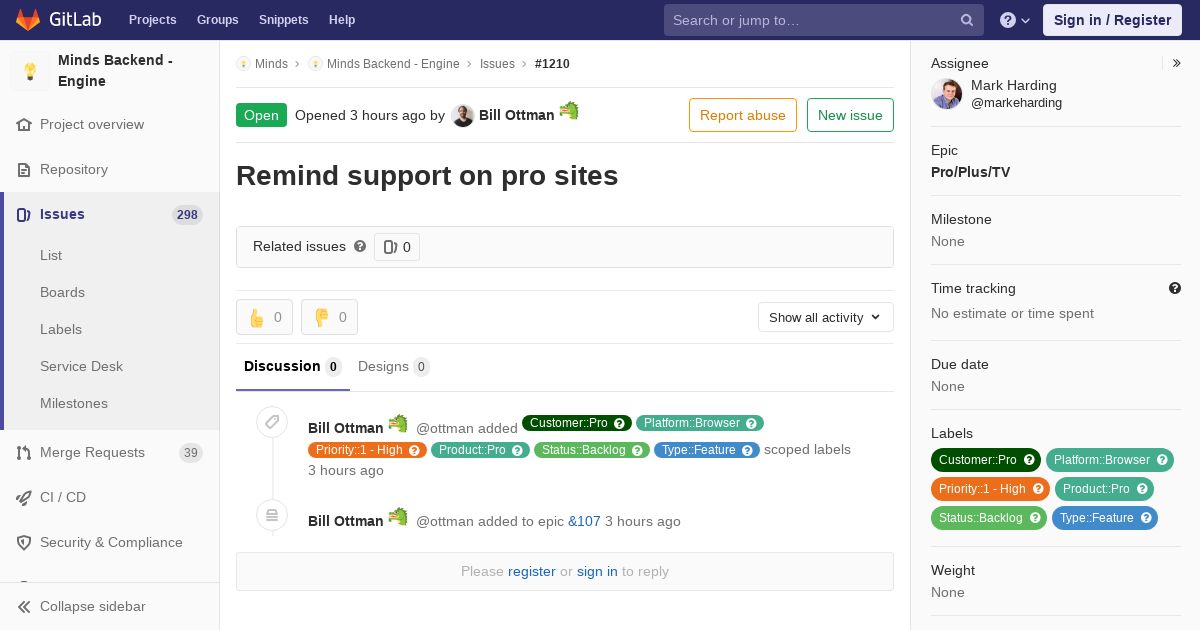The width and height of the screenshot is (1200, 630).
Task: Click Bill Ottman's avatar in the header line
Action: click(x=462, y=116)
